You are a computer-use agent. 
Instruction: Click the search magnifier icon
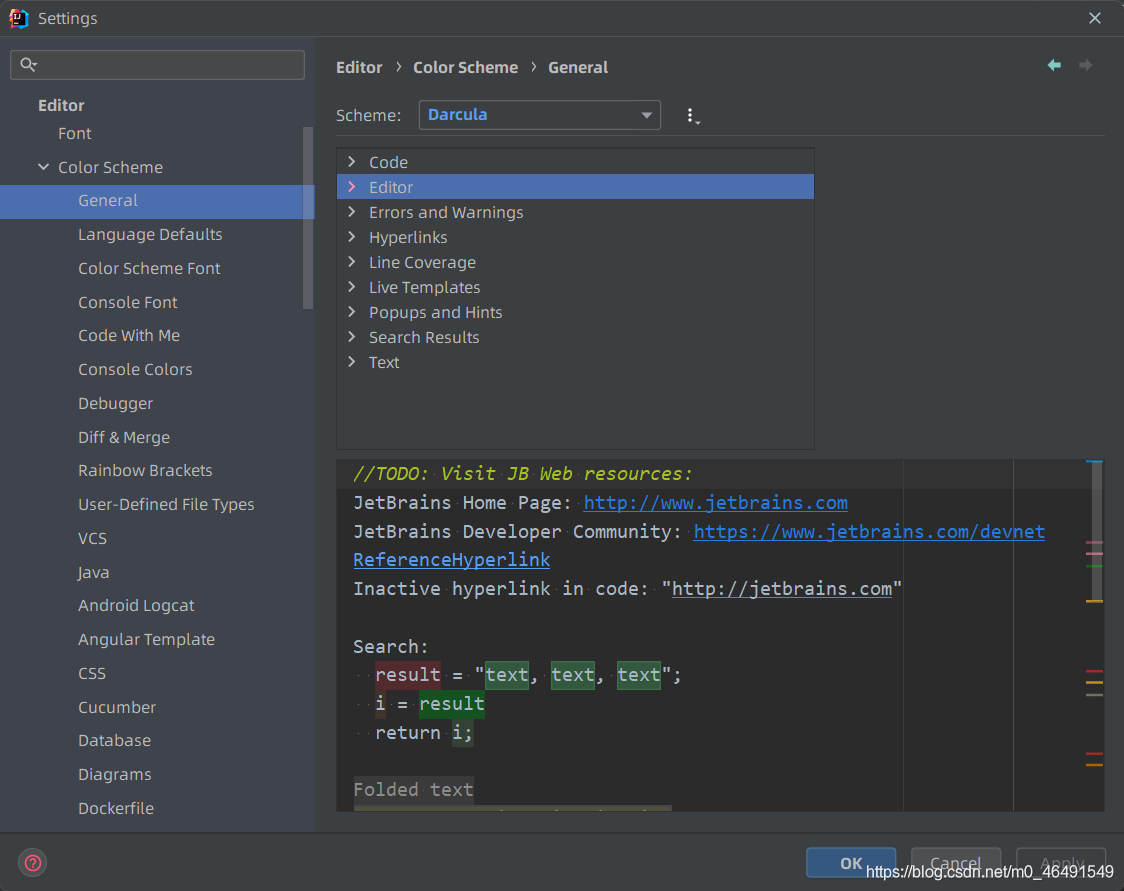click(x=28, y=65)
